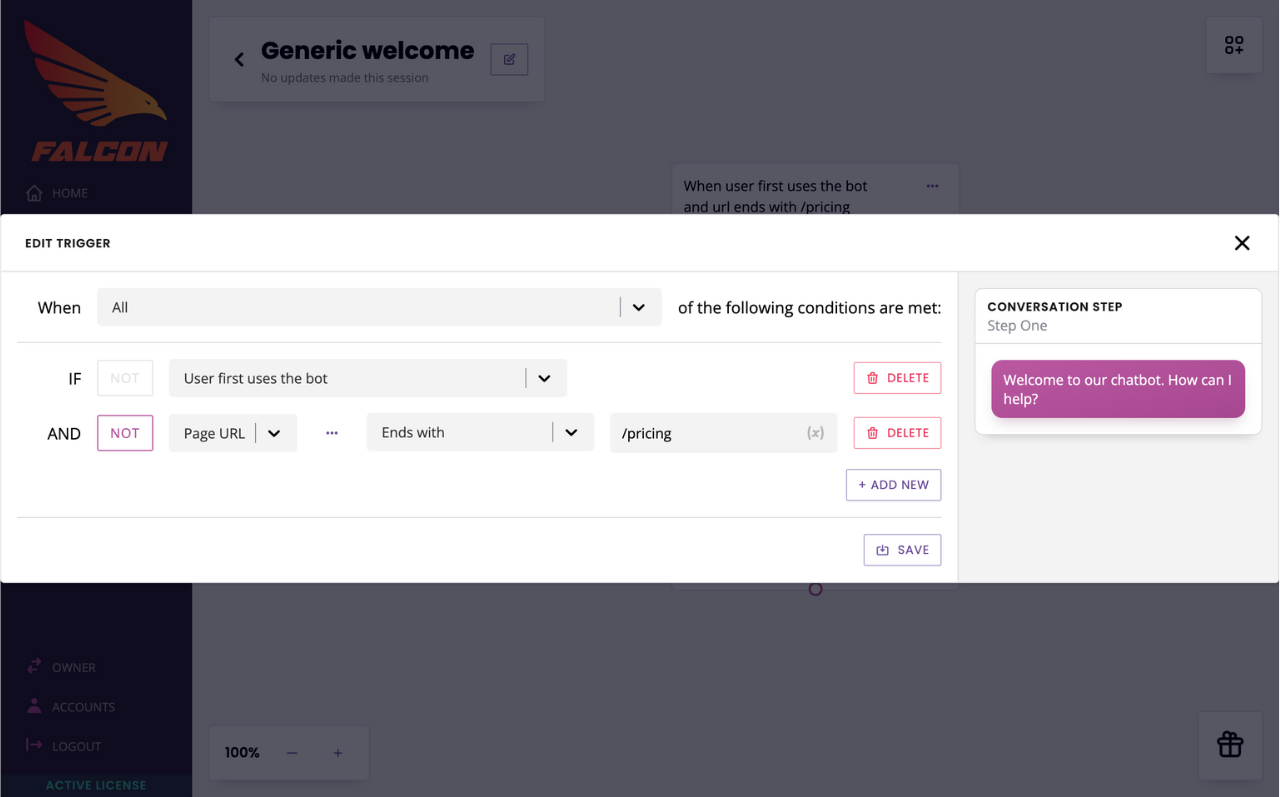
Task: Open the Page URL dropdown
Action: (x=233, y=433)
